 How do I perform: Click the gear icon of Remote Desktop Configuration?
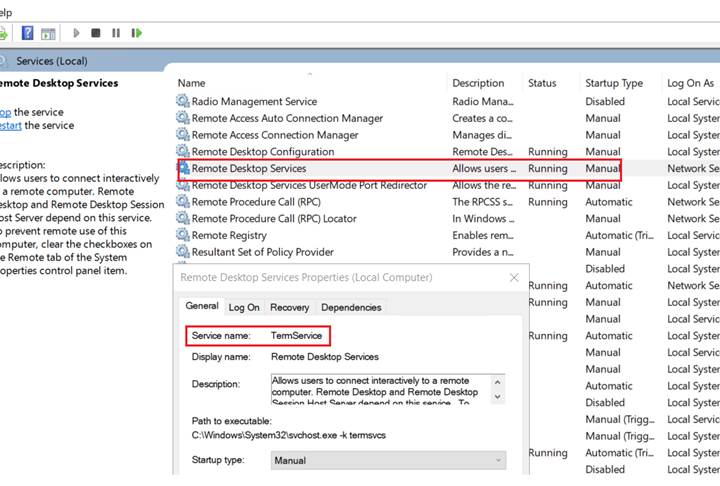pos(183,151)
